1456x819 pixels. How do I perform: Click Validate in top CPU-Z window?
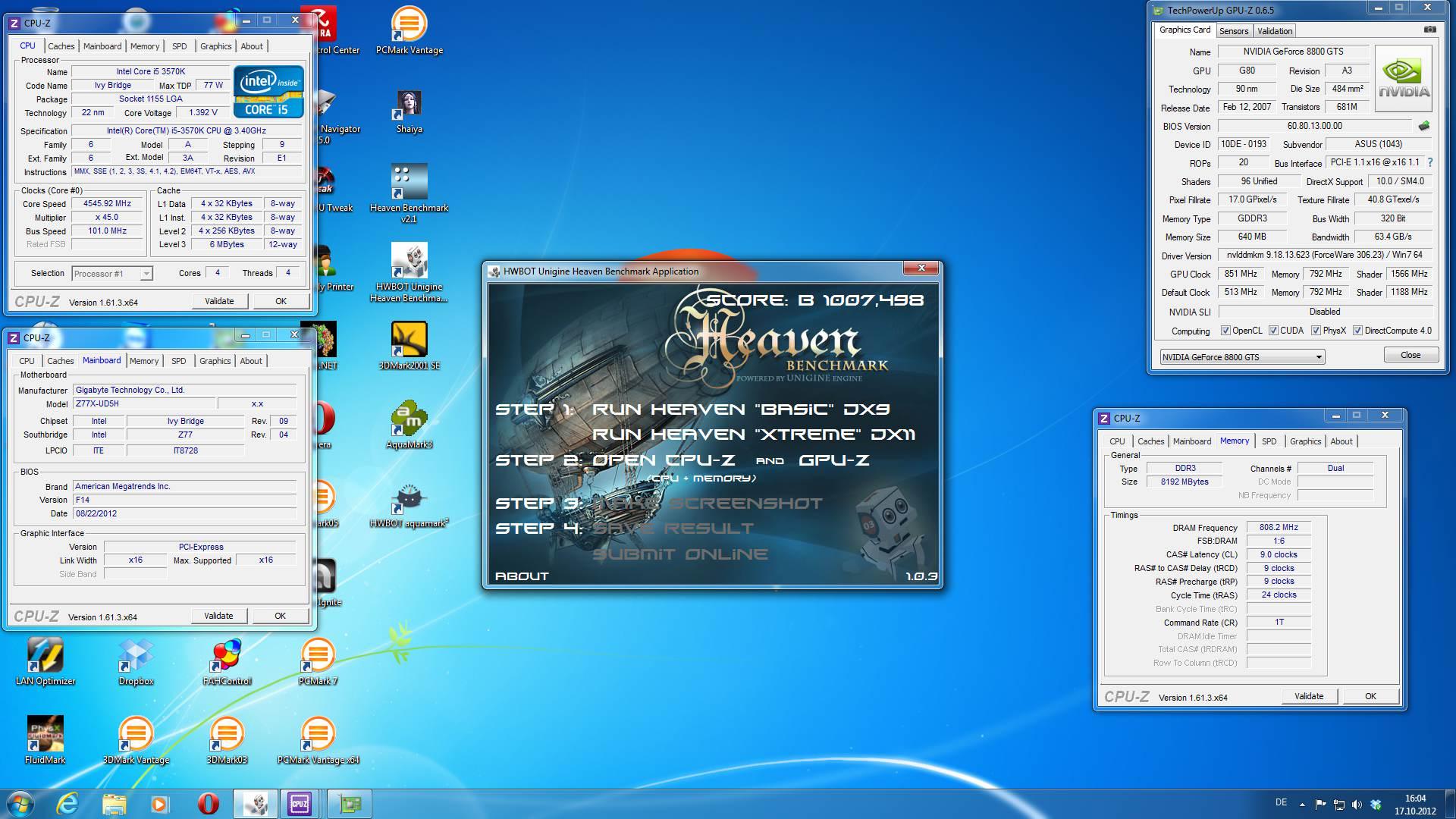coord(219,301)
